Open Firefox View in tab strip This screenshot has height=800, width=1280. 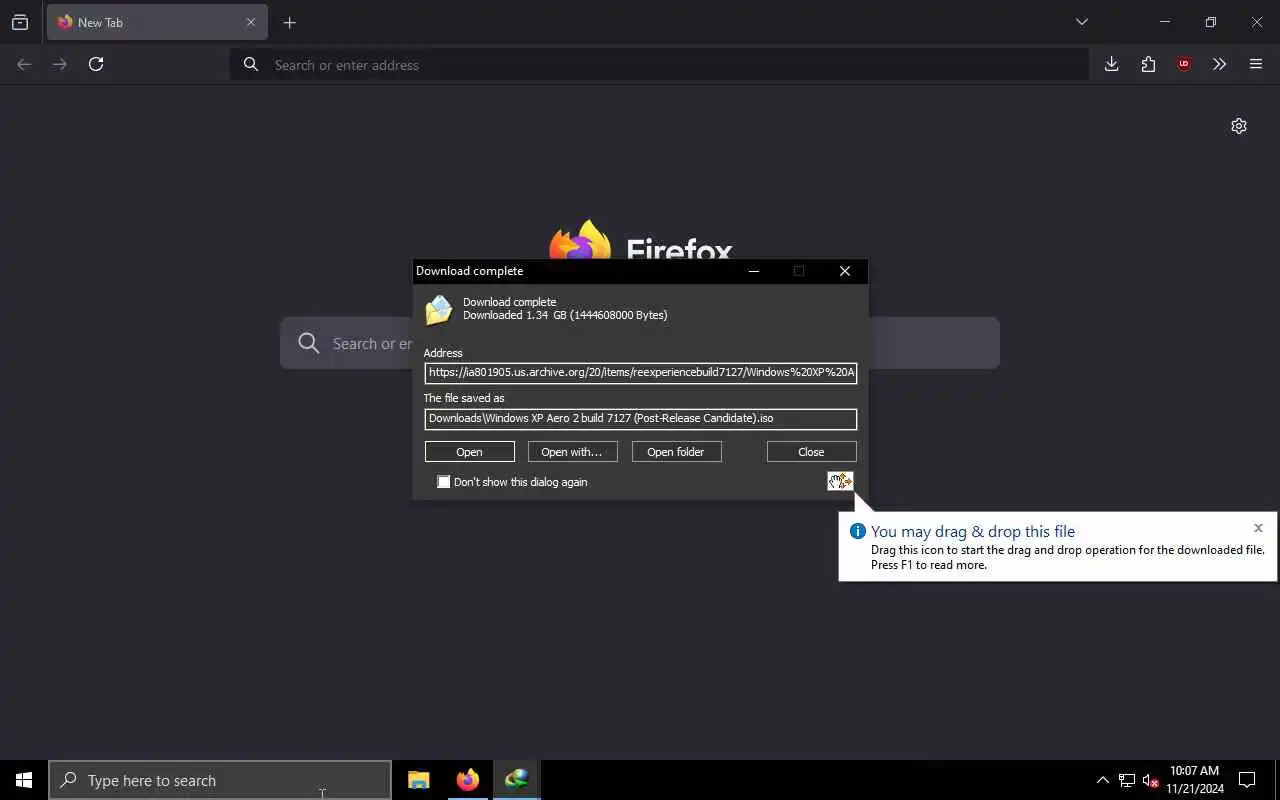click(20, 22)
